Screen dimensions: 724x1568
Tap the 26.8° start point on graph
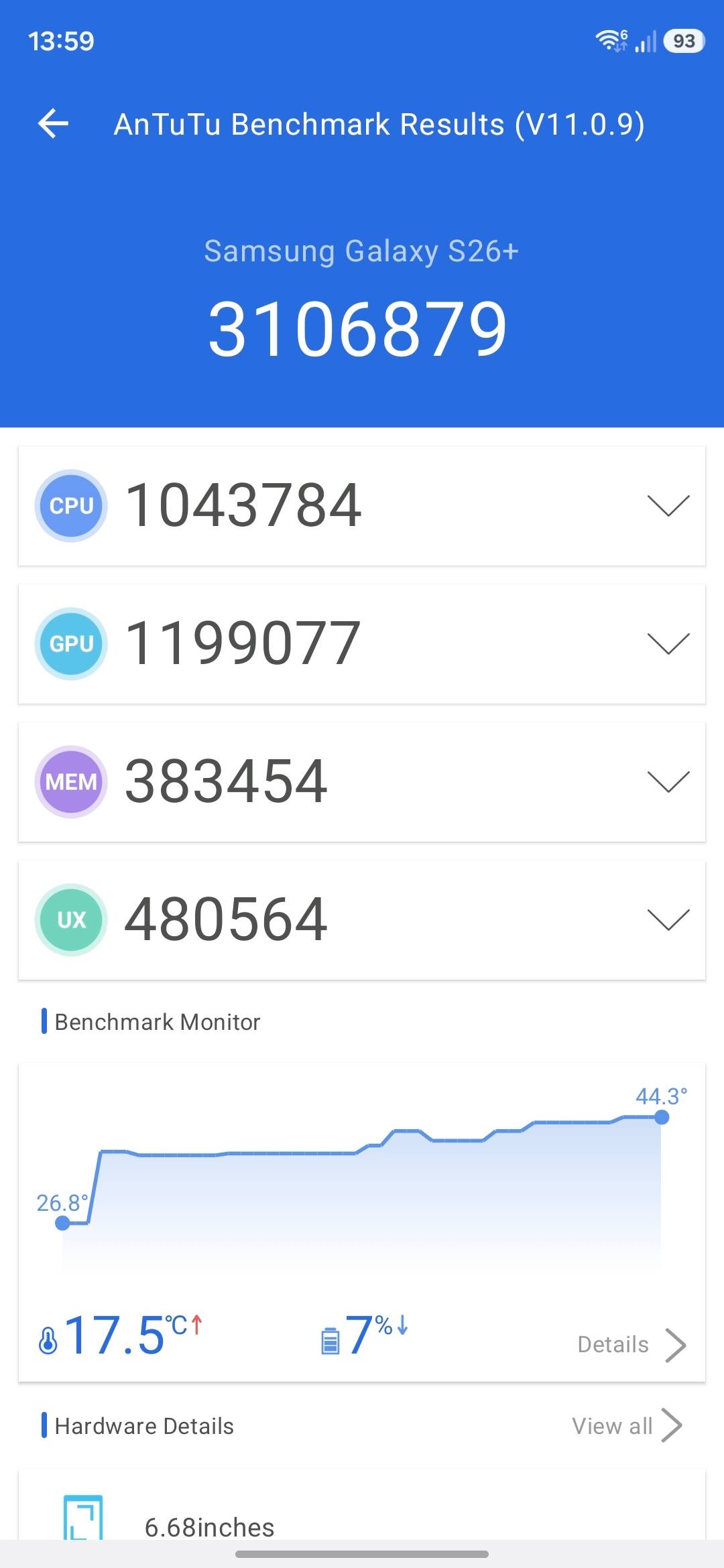(62, 1223)
